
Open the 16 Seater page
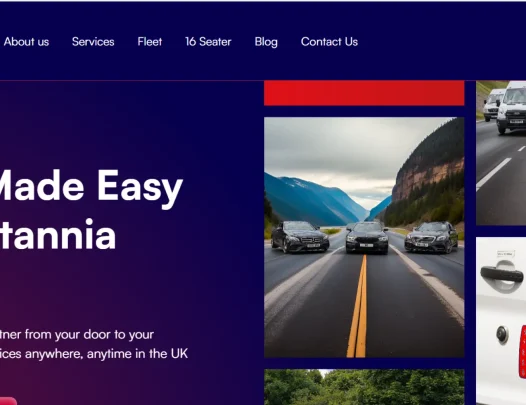coord(208,42)
